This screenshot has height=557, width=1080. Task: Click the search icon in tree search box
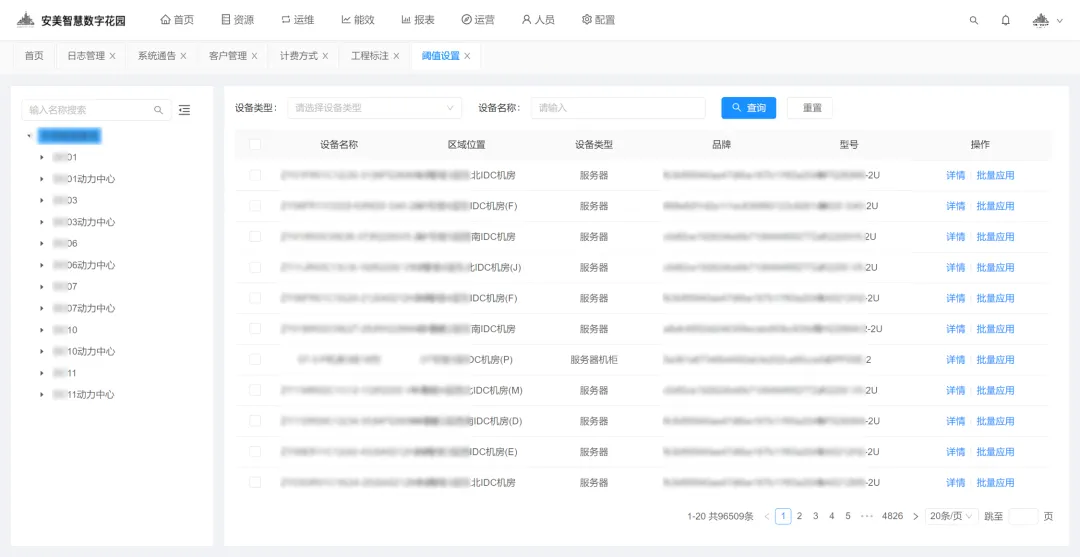point(158,110)
